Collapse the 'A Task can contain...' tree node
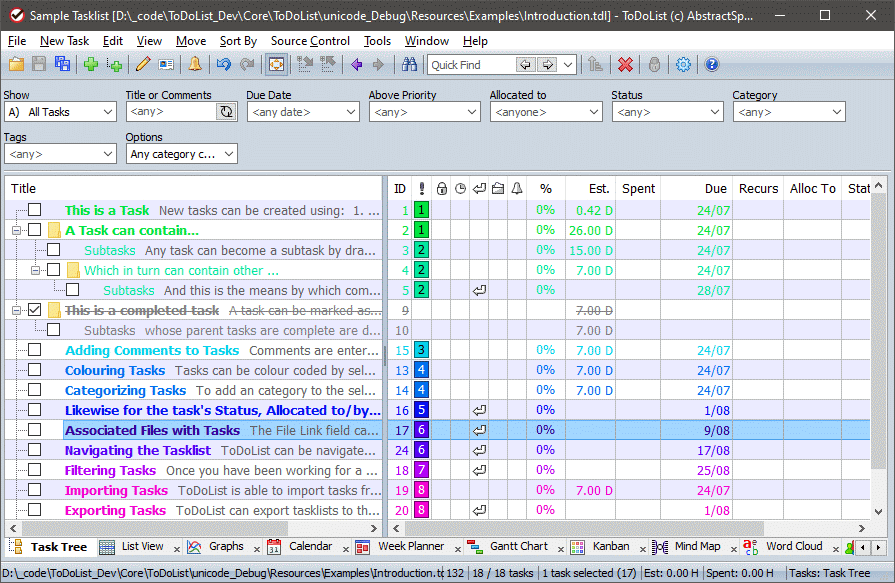Image resolution: width=895 pixels, height=583 pixels. tap(16, 230)
